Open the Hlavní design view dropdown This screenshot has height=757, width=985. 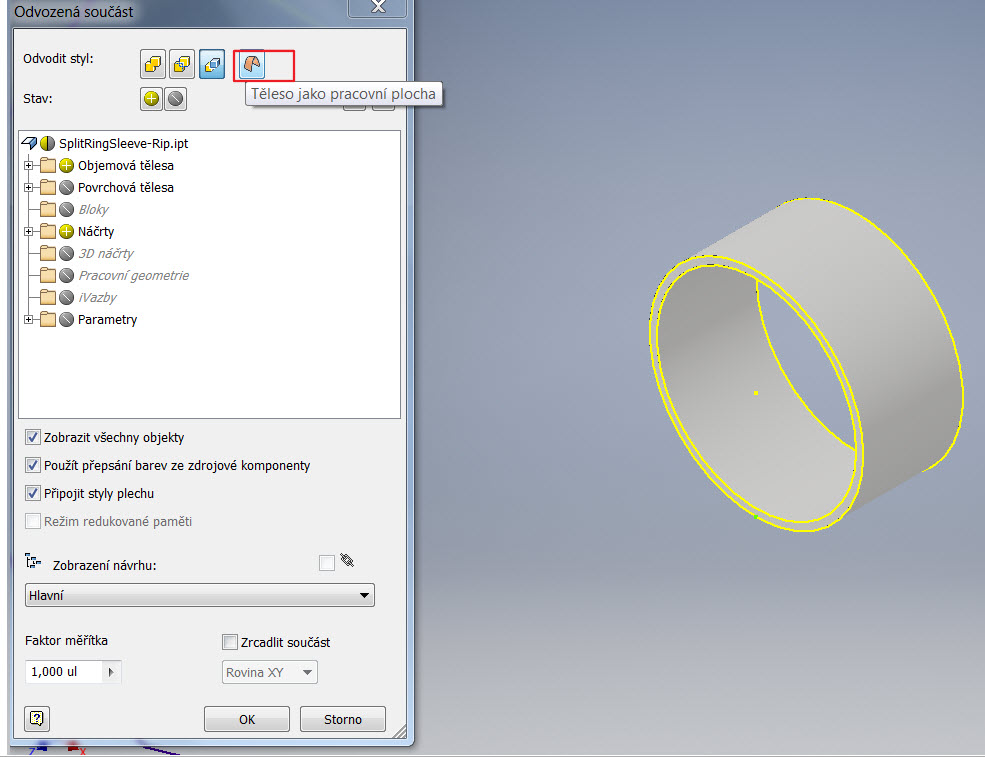200,595
